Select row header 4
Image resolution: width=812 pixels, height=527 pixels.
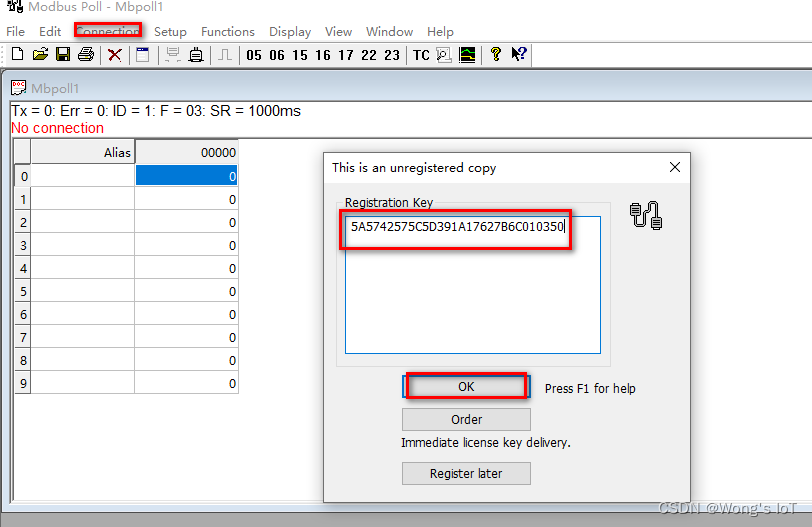tap(23, 269)
